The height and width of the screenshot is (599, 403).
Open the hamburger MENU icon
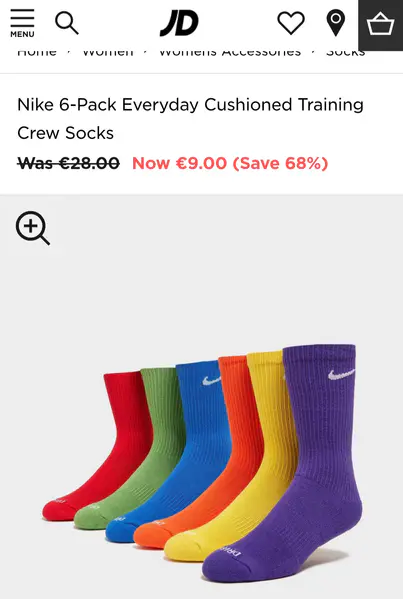pyautogui.click(x=22, y=24)
